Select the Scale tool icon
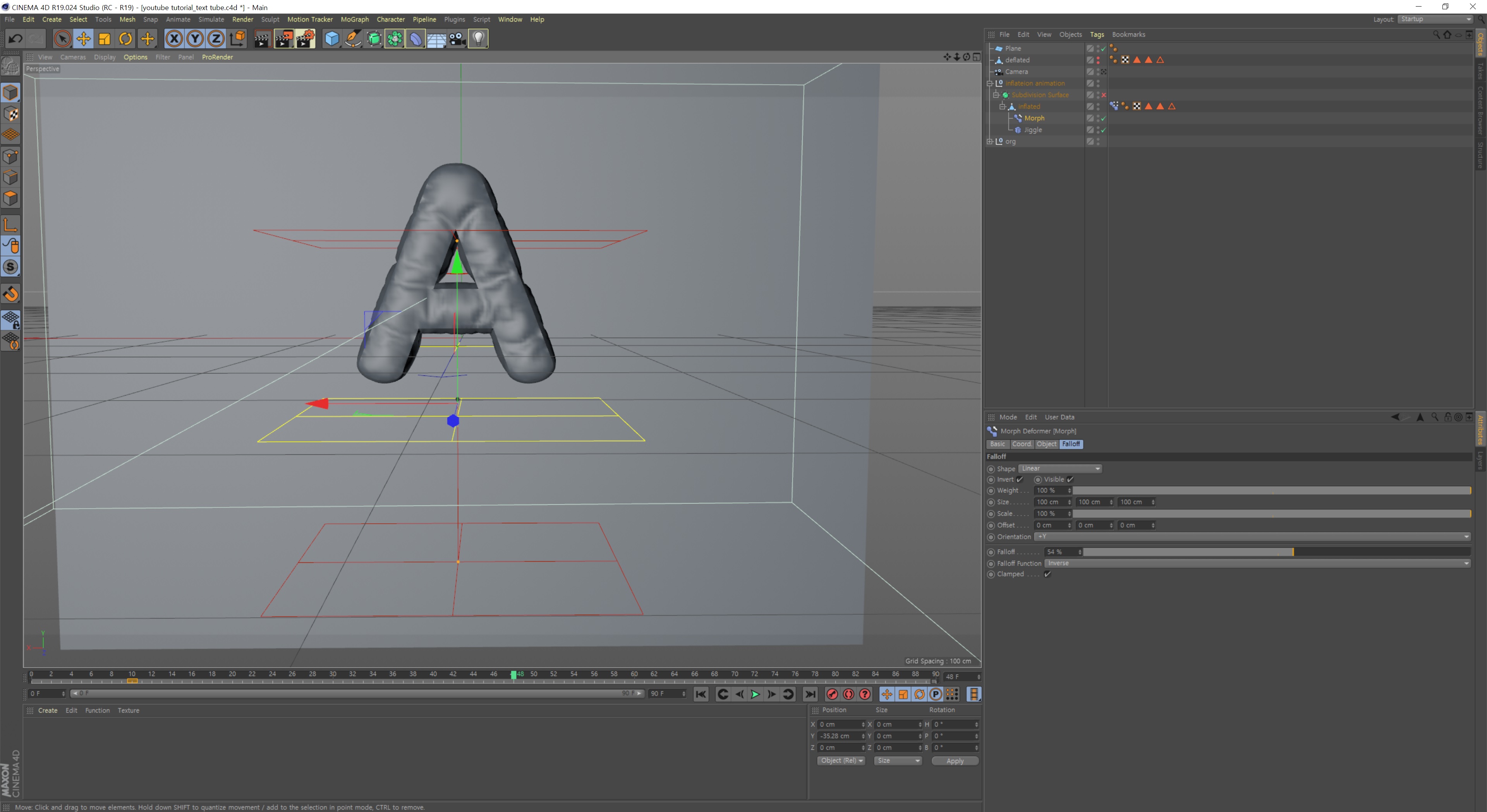1487x812 pixels. click(105, 39)
